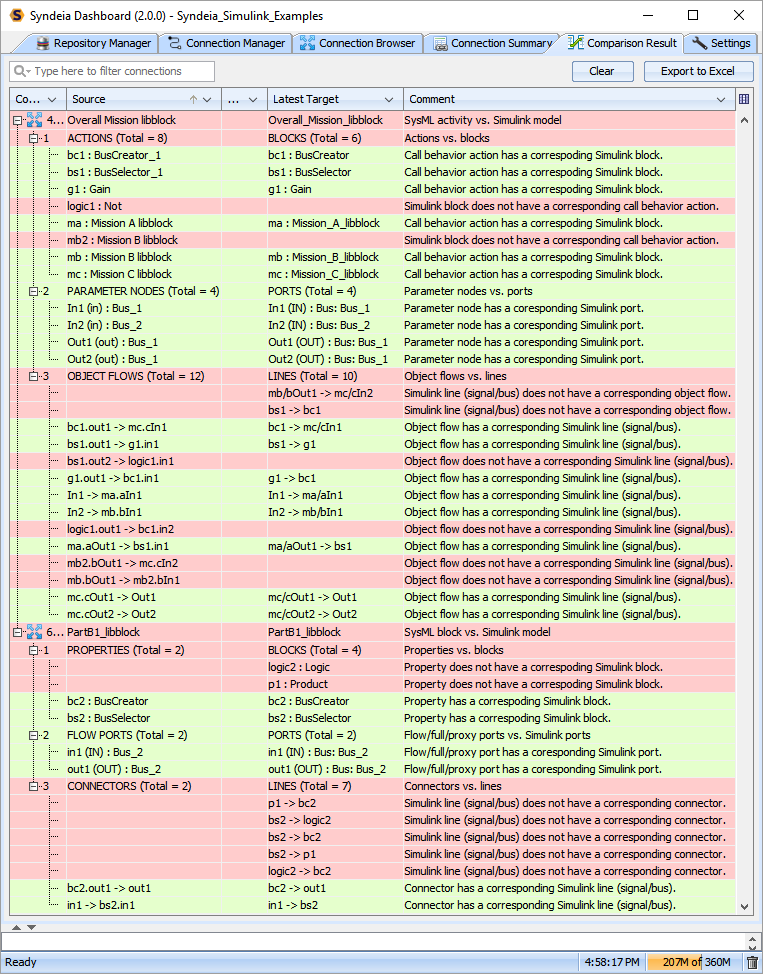Select row bs1.out2 -> logic1.in1
This screenshot has width=763, height=974.
372,462
